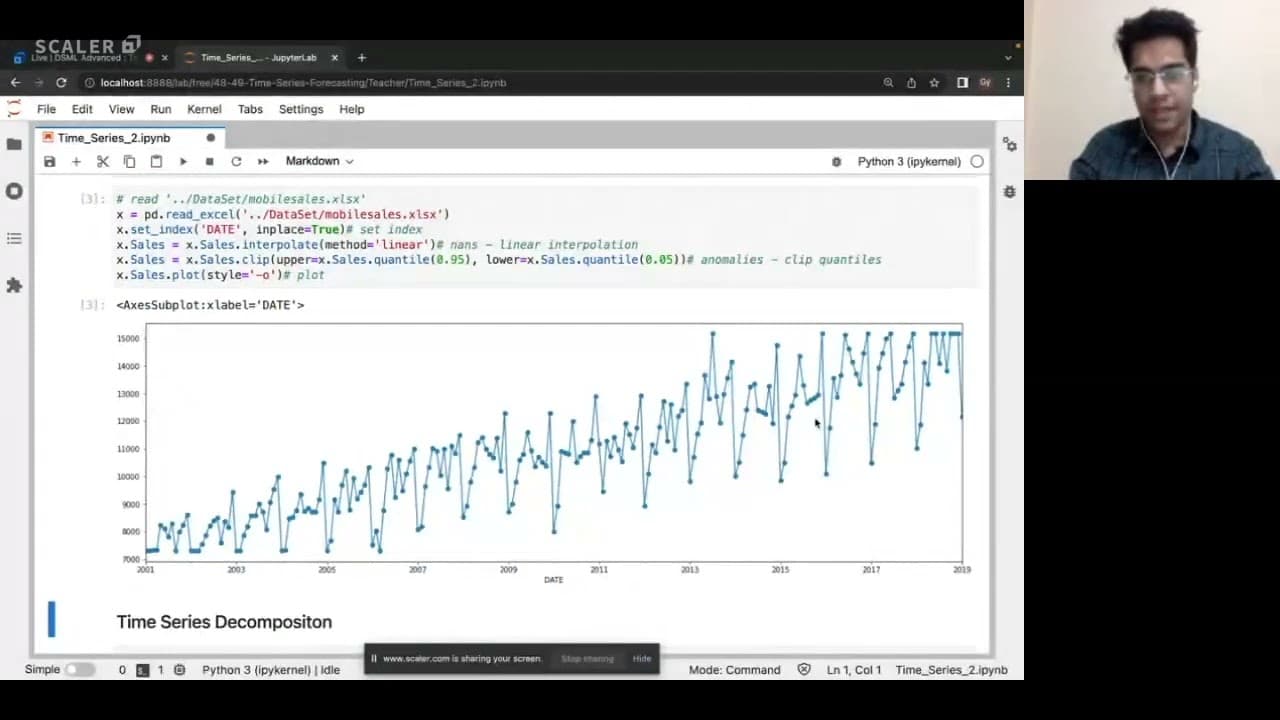
Task: Open the Edit menu
Action: [82, 109]
